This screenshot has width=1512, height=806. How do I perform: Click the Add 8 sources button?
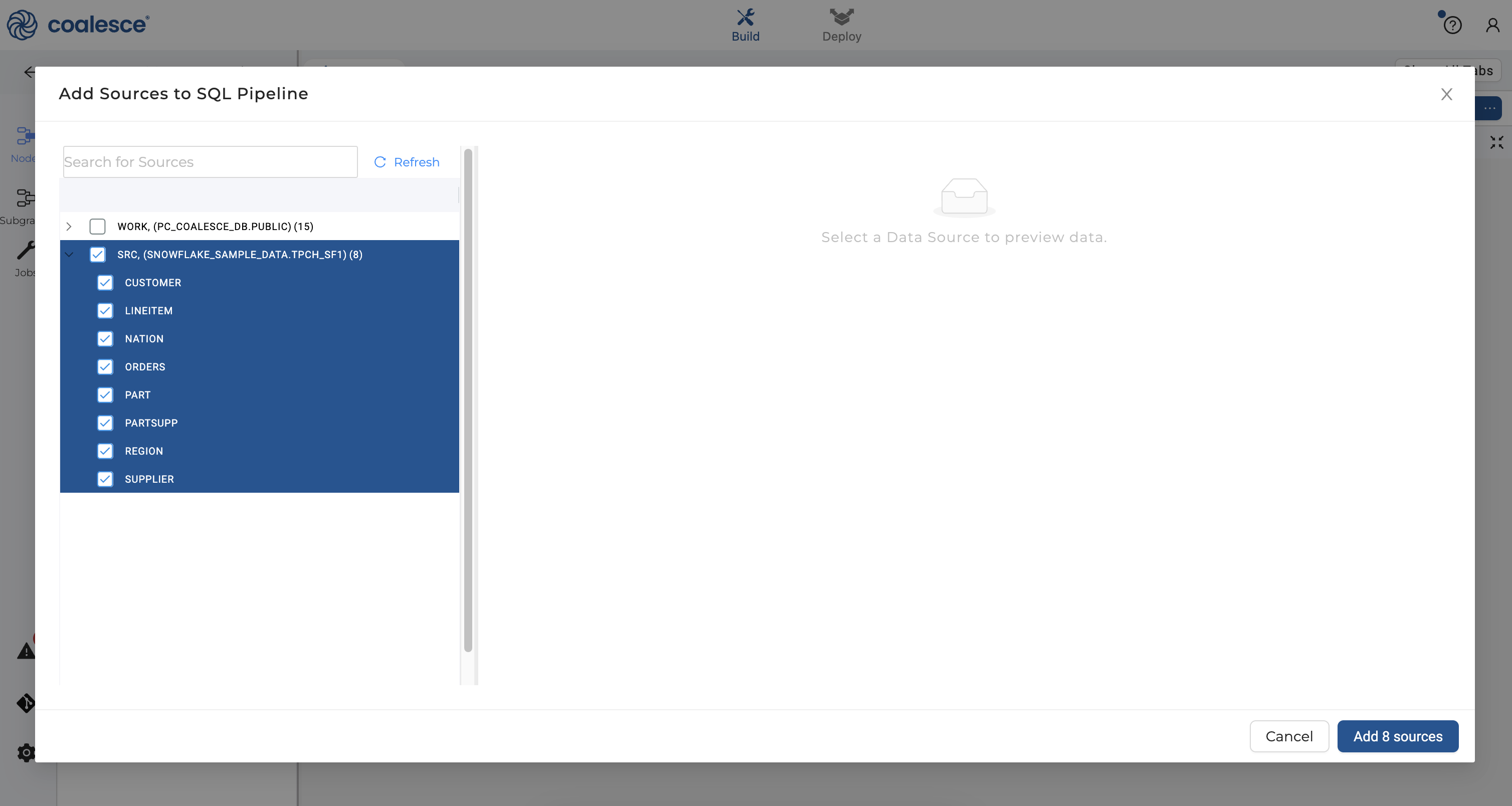pyautogui.click(x=1397, y=736)
